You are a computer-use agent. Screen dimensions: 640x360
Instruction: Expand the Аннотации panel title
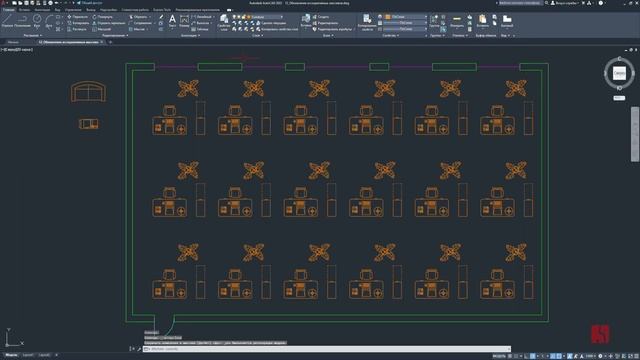(x=190, y=36)
